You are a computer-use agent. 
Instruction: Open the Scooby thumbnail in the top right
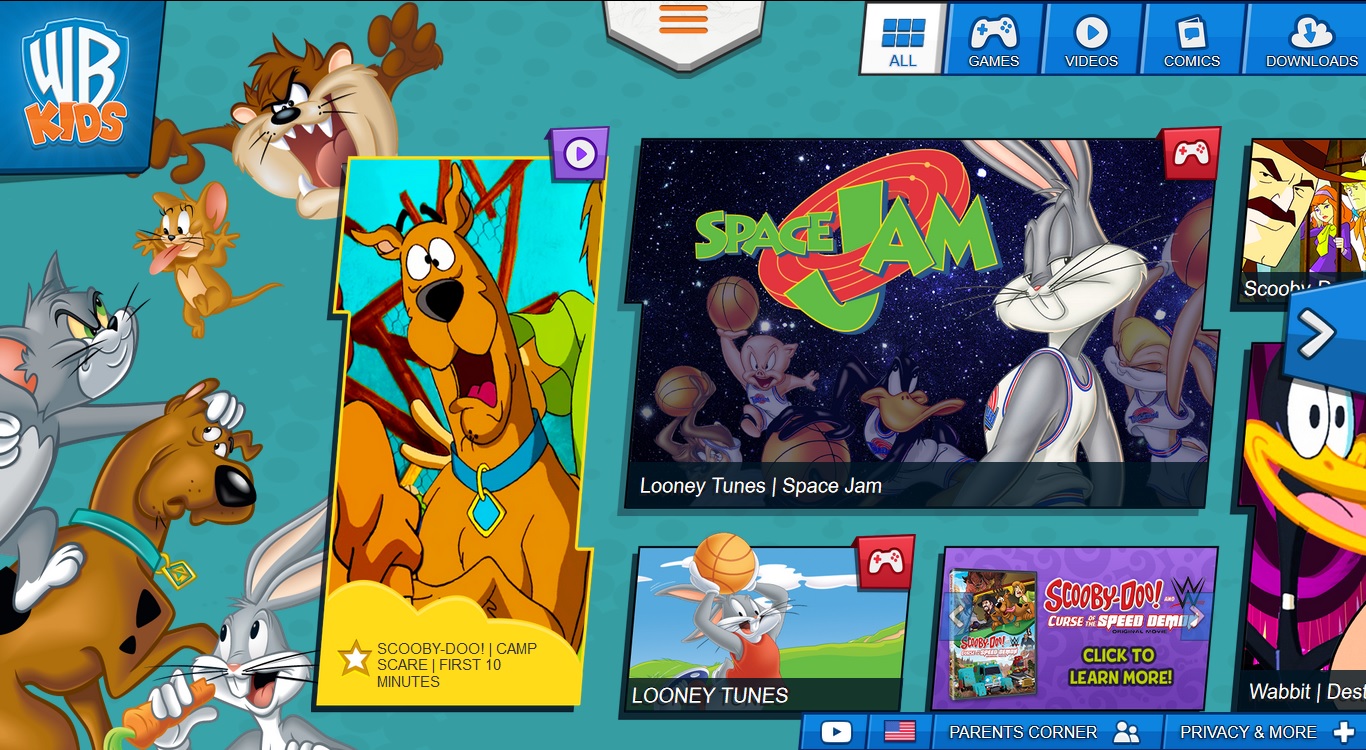tap(1304, 221)
